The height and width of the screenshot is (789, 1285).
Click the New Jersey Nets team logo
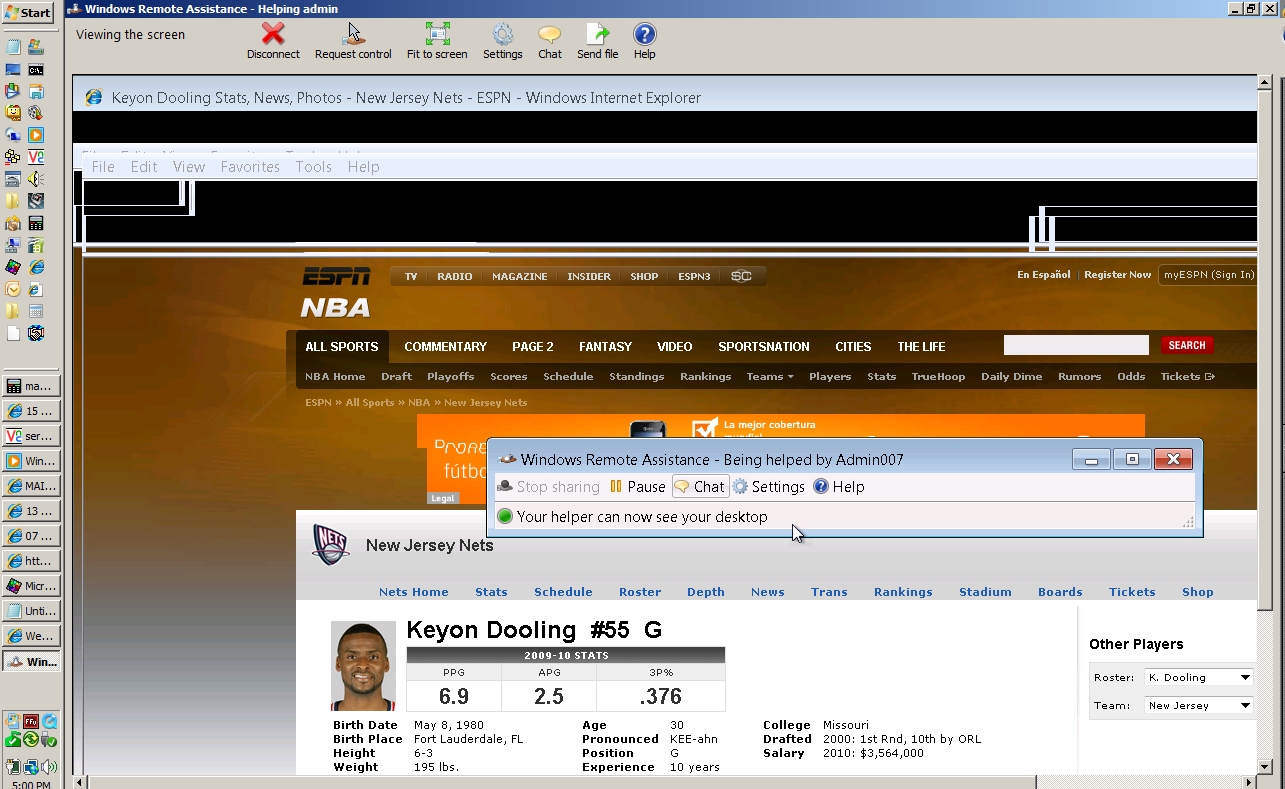[331, 545]
